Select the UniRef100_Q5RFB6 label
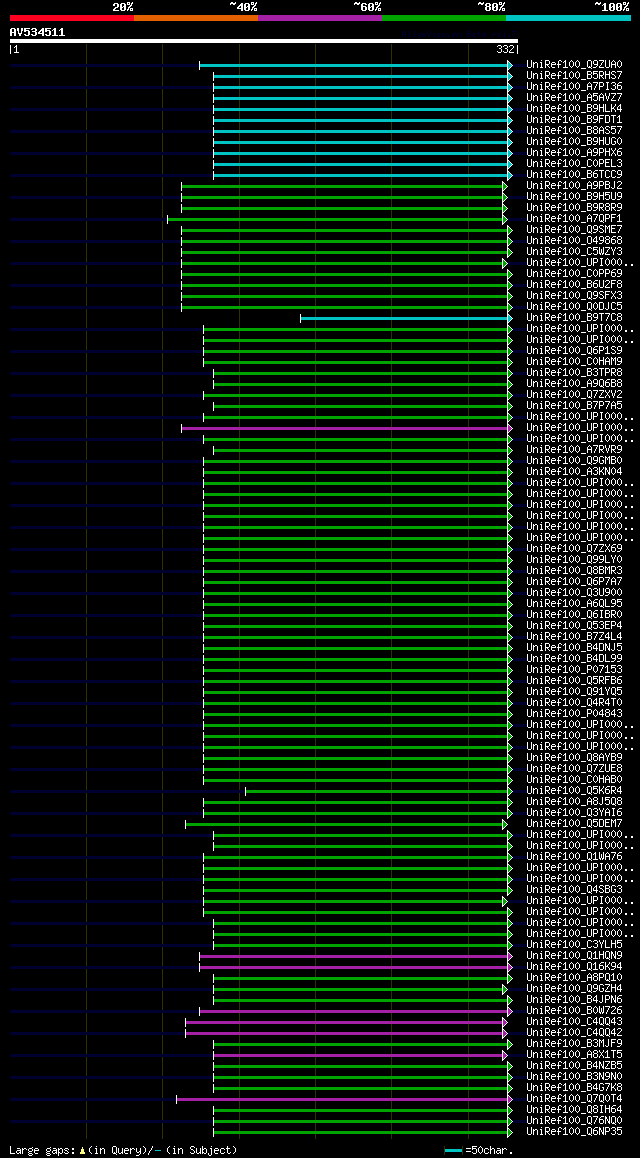 click(x=574, y=682)
